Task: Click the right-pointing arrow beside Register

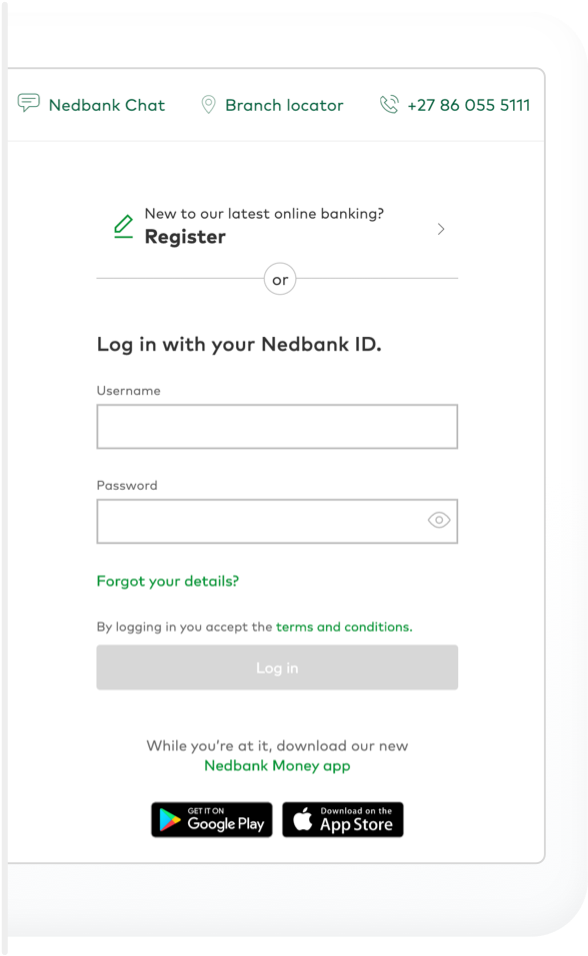Action: [440, 228]
